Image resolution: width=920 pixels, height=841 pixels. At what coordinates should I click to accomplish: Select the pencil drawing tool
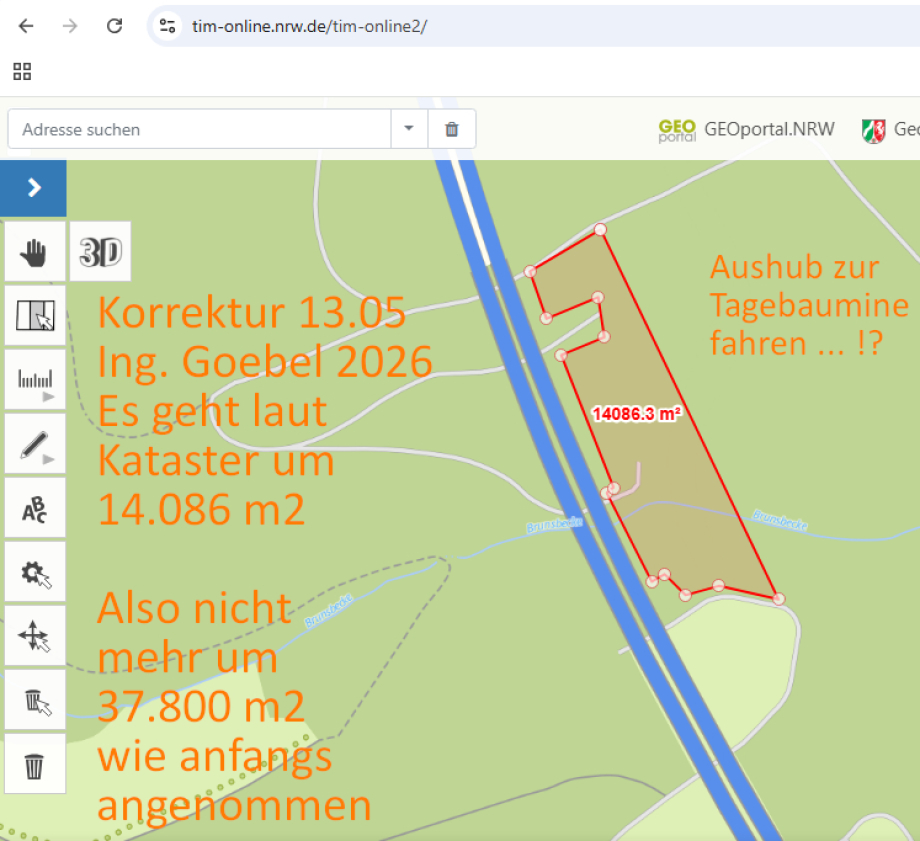click(35, 444)
